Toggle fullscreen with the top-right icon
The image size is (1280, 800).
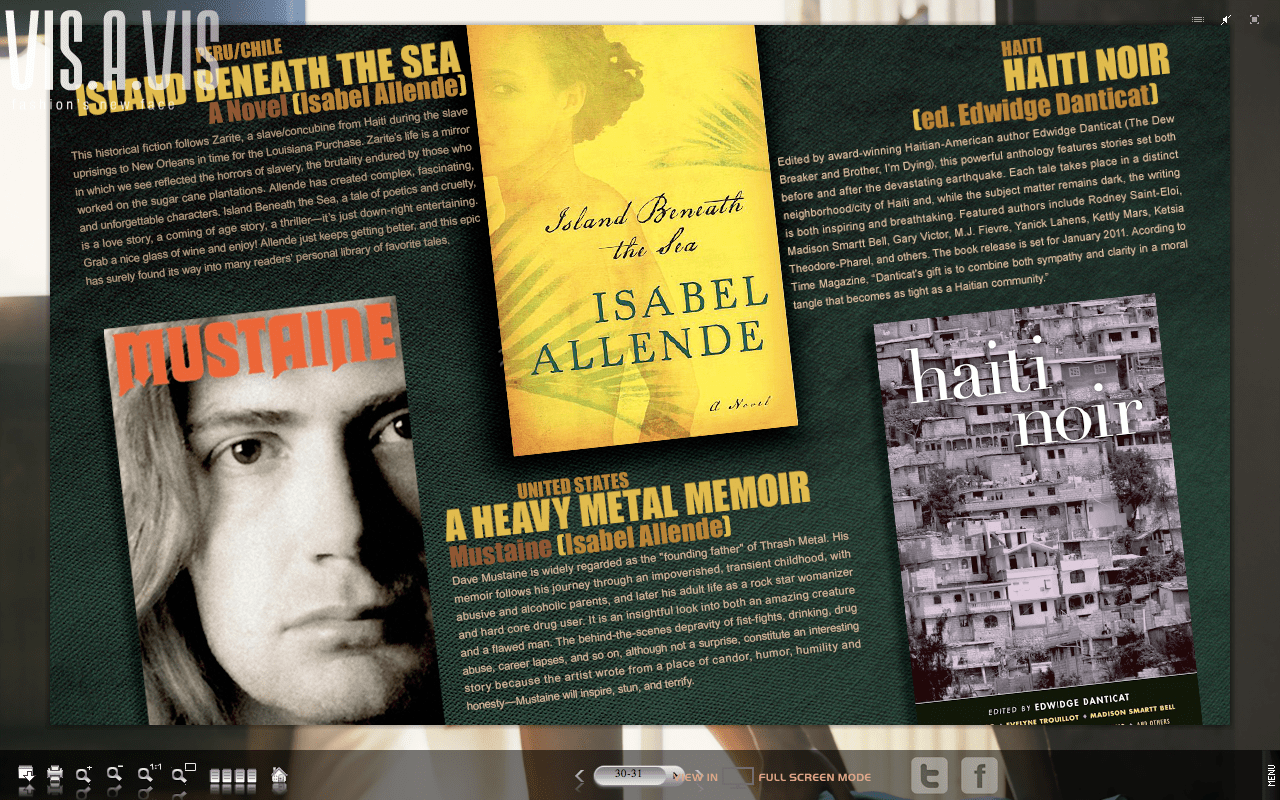click(x=1254, y=19)
